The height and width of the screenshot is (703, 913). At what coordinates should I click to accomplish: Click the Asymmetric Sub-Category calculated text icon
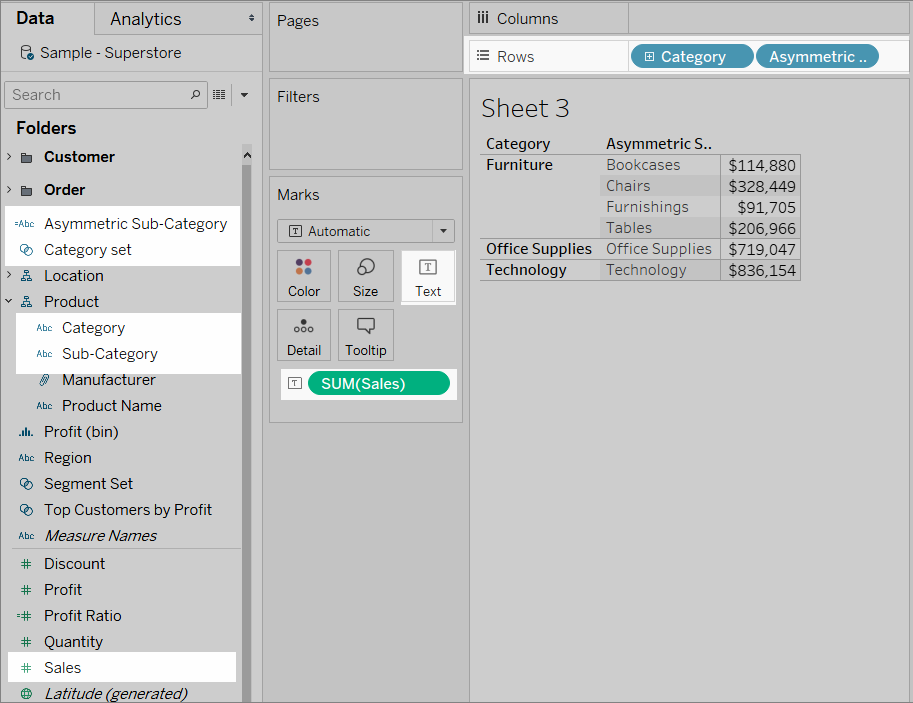pyautogui.click(x=24, y=224)
